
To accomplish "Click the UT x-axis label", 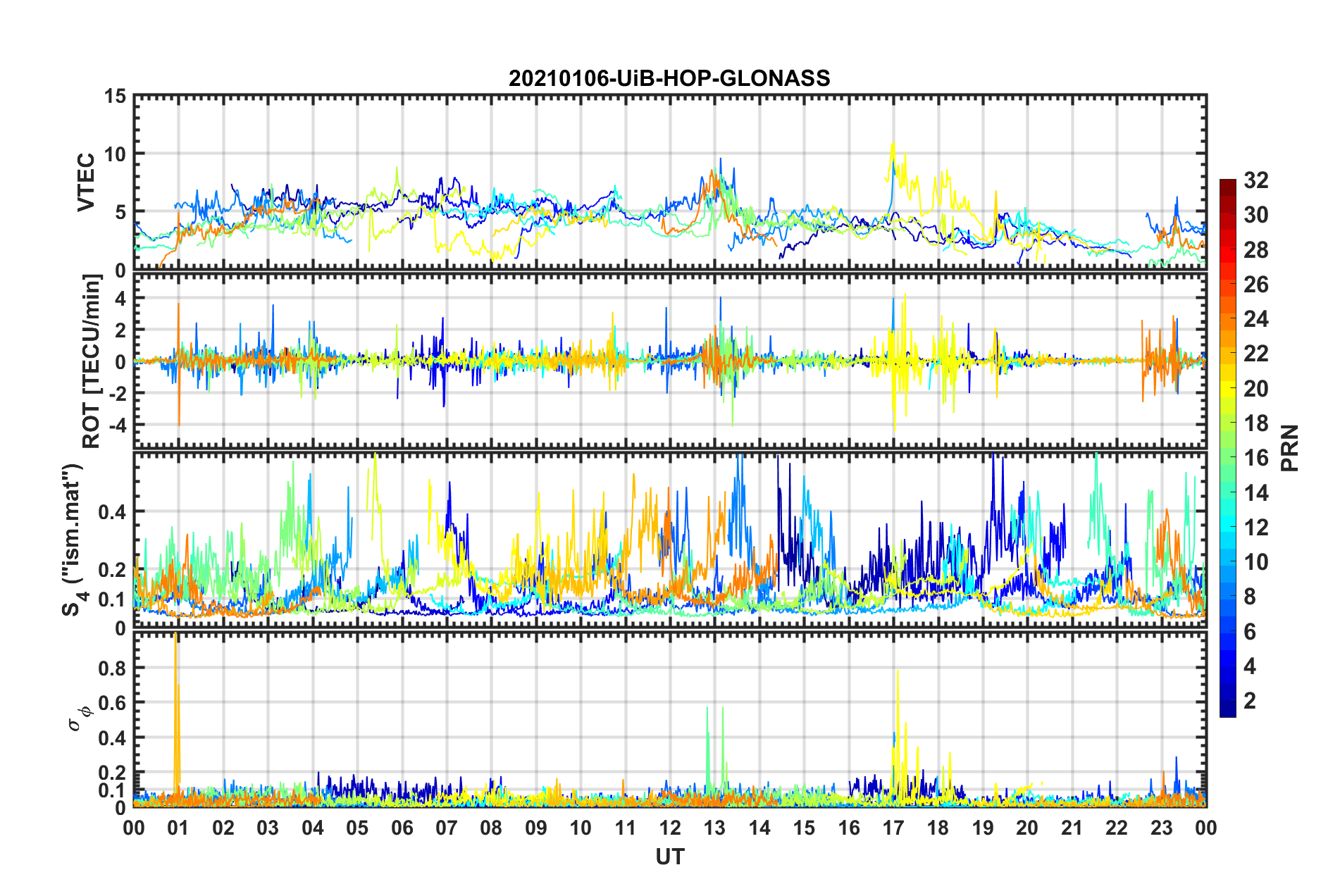I will 670,857.
